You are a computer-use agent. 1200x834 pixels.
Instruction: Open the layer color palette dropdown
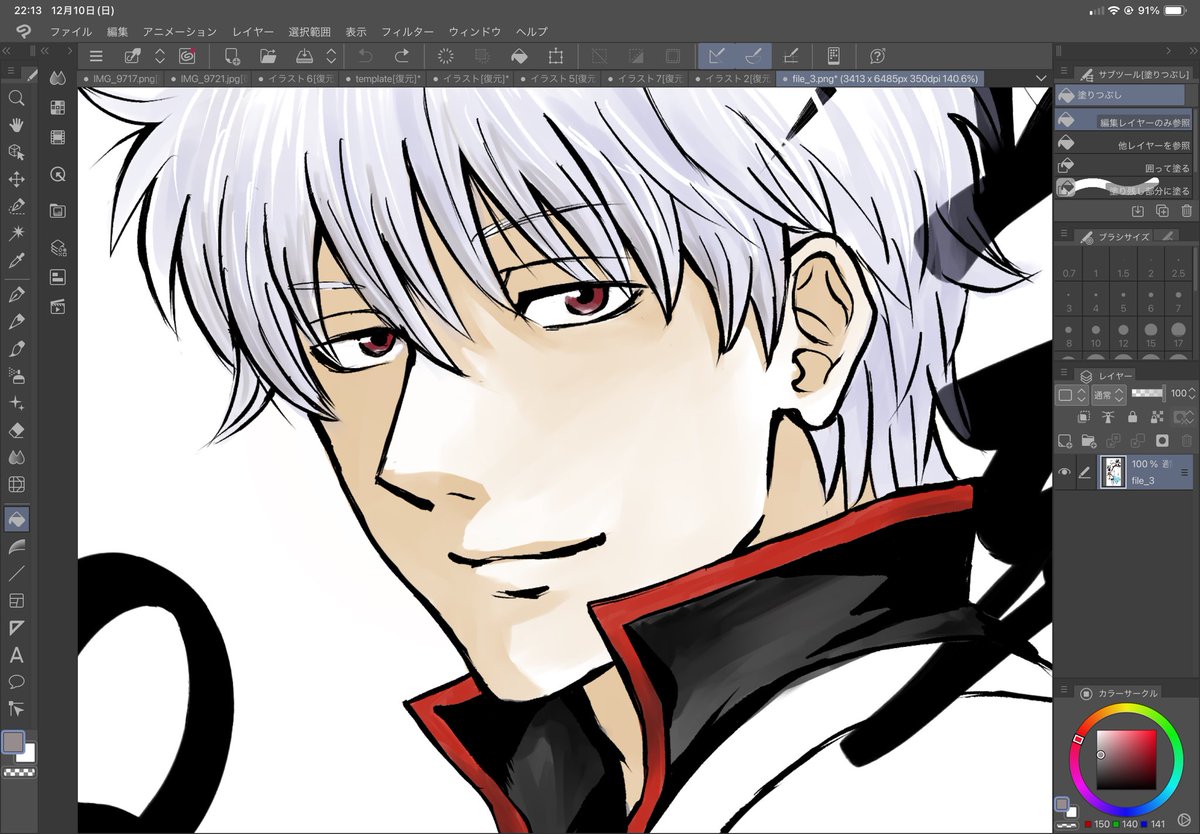[1071, 395]
